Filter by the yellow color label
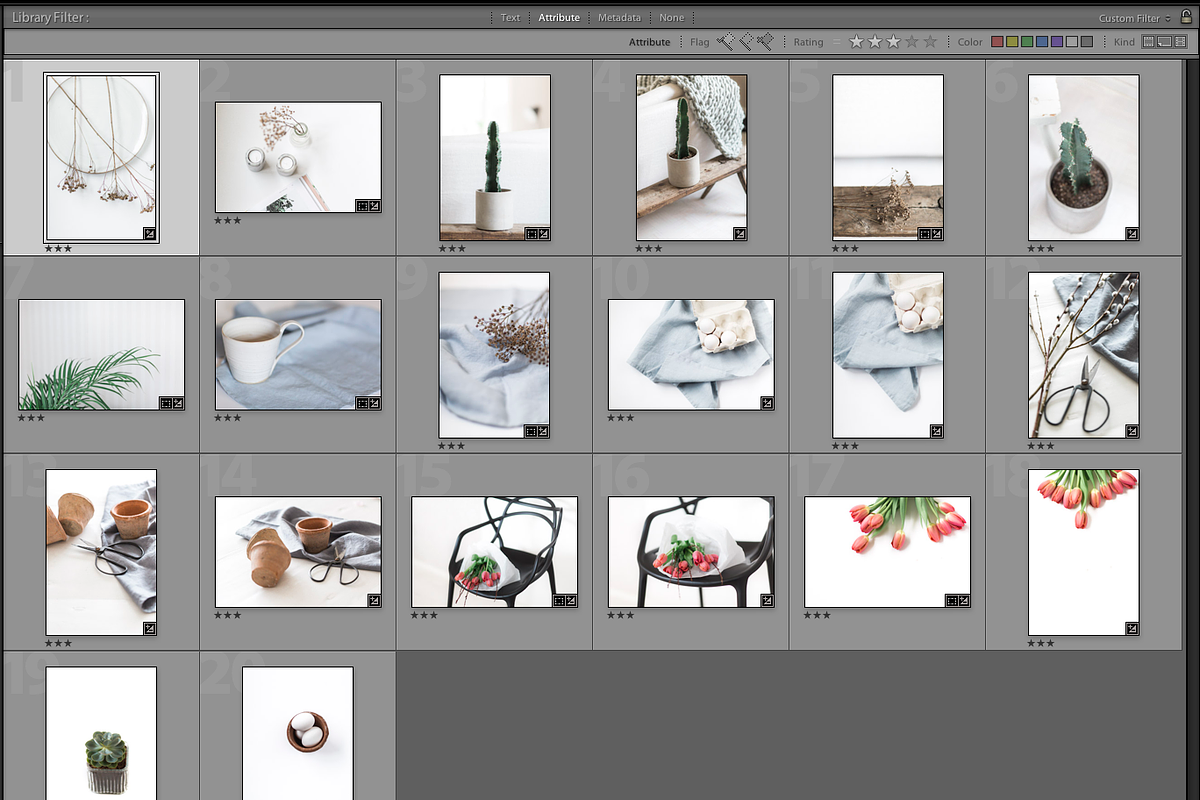 click(1012, 42)
